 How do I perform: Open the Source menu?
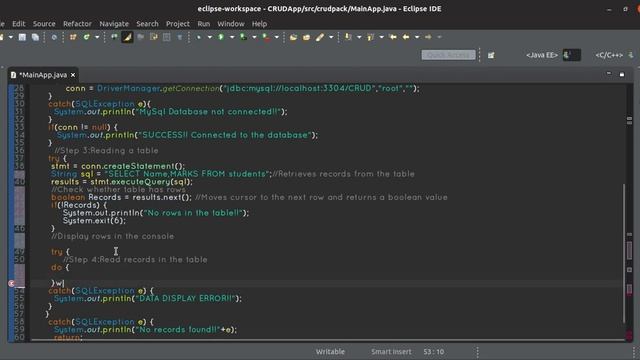click(x=44, y=24)
